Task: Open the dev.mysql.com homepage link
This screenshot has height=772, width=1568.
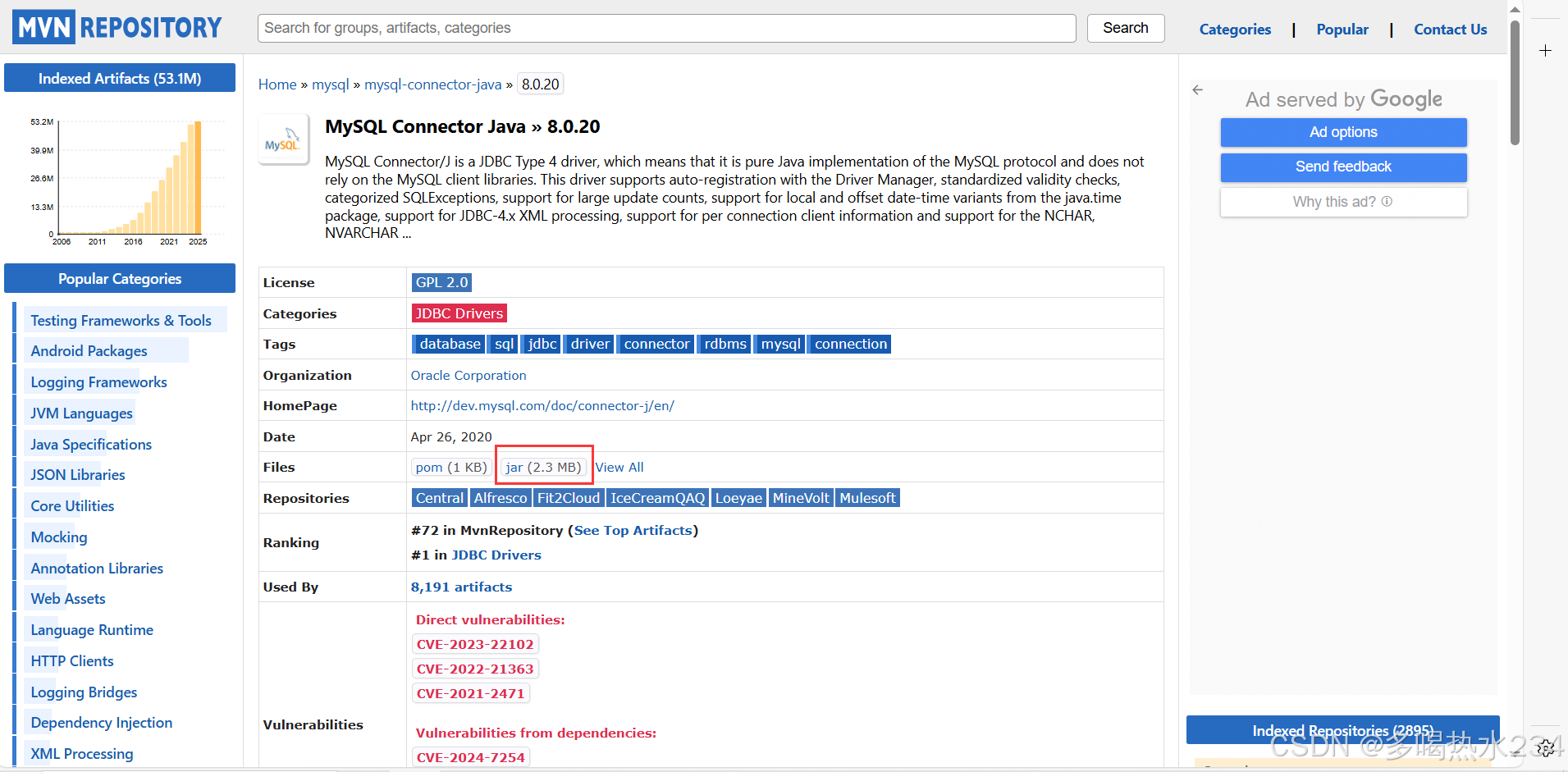Action: [542, 406]
